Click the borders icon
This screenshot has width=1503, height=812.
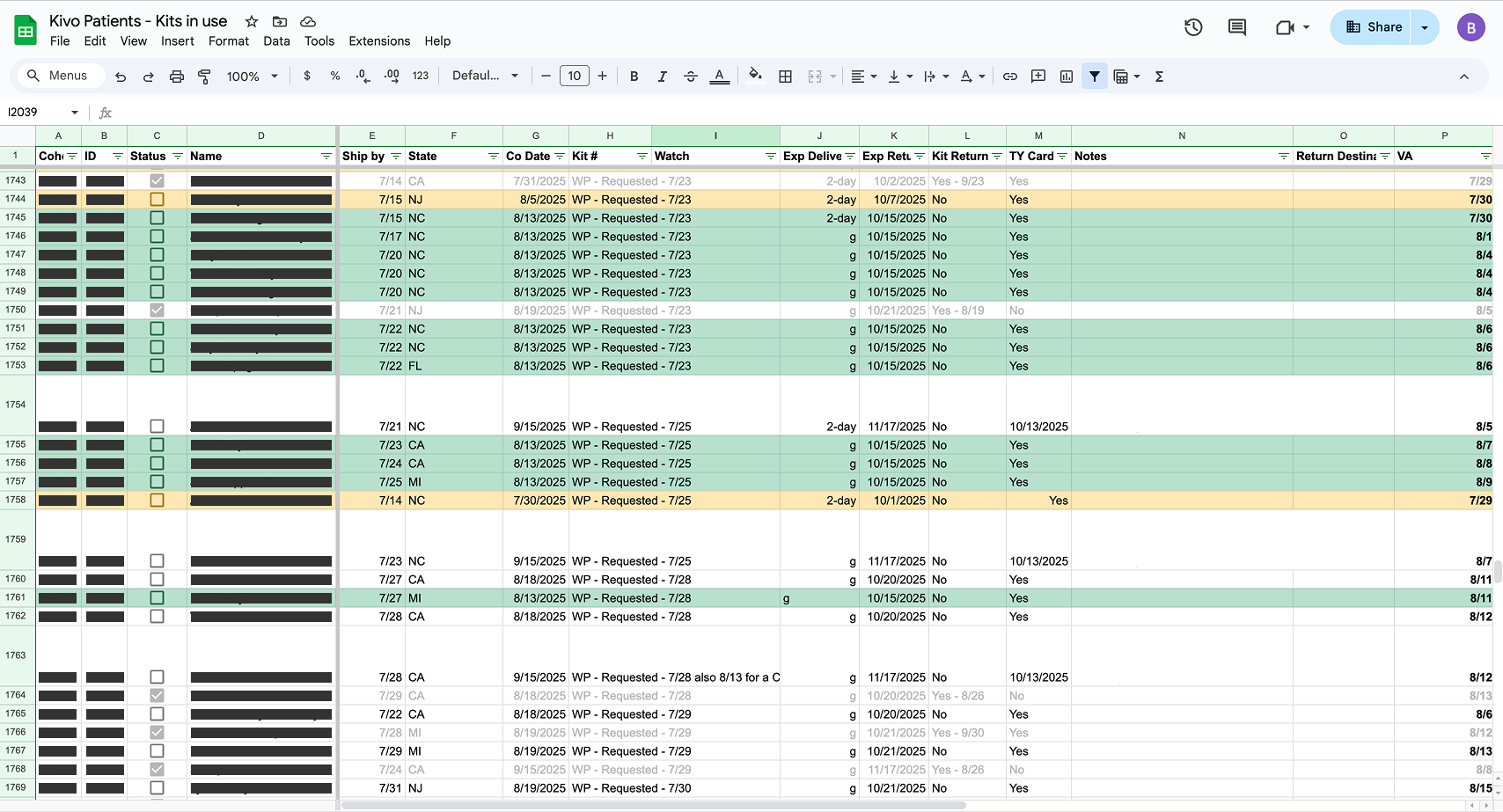point(785,76)
